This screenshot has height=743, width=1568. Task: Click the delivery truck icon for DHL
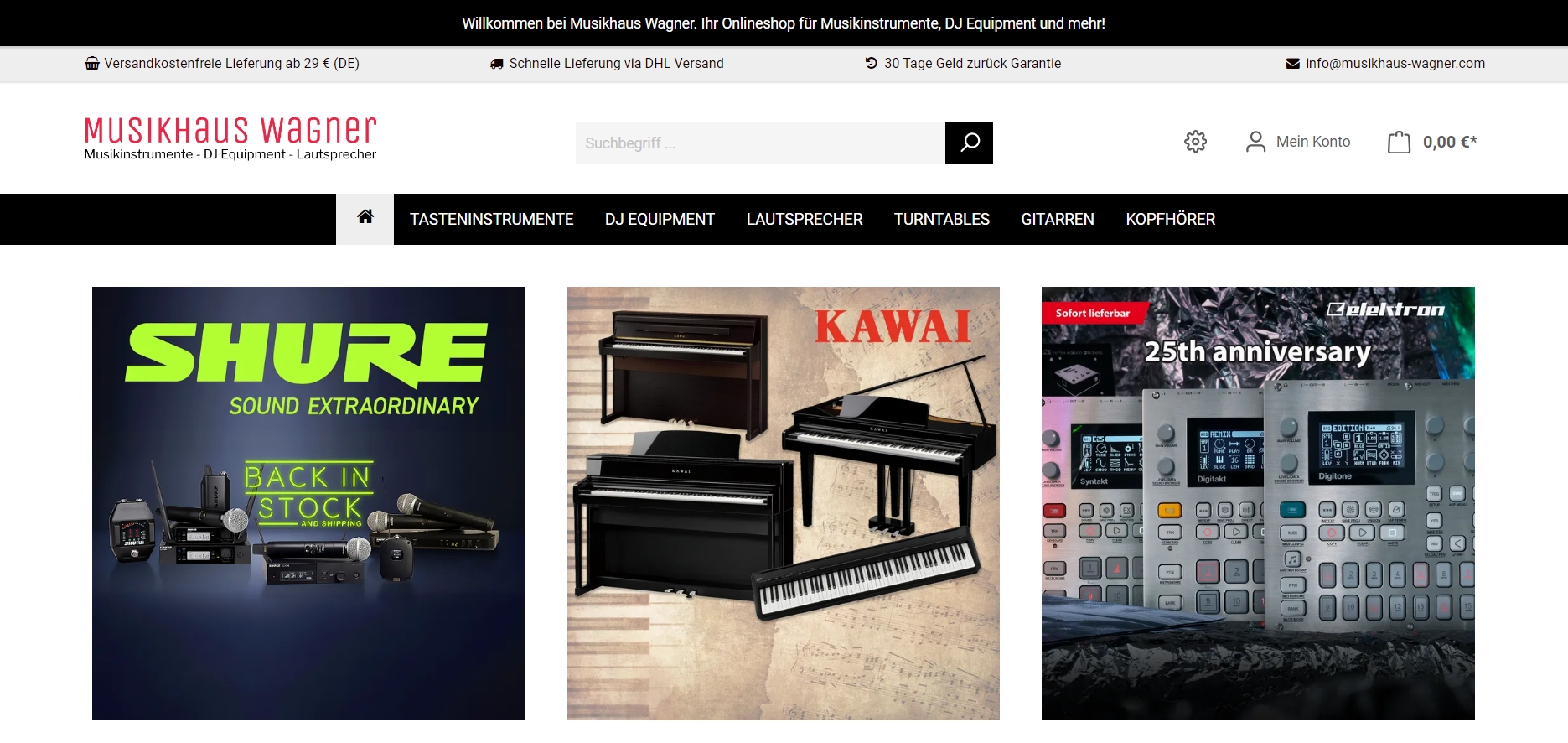[497, 64]
